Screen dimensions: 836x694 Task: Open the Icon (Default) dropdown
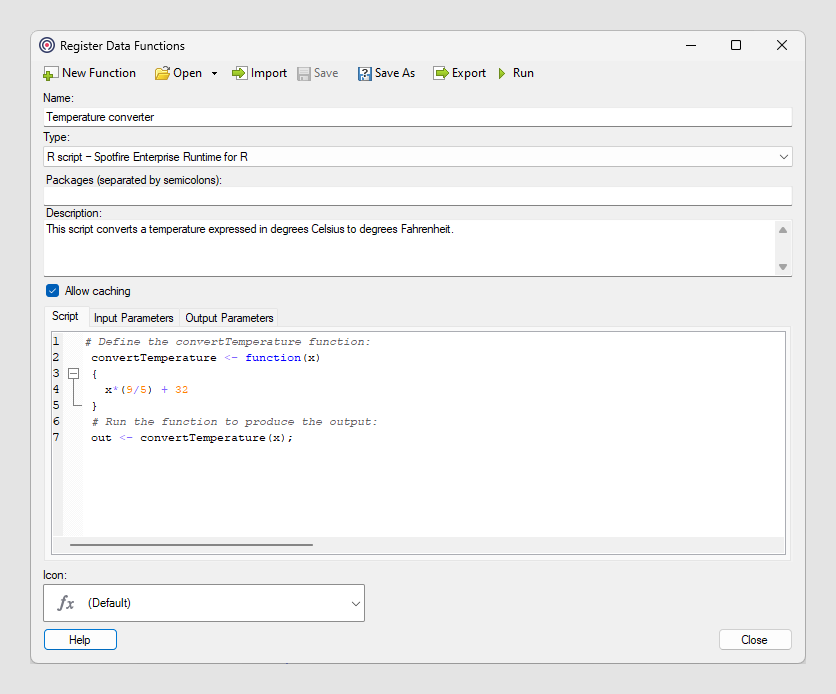coord(355,603)
